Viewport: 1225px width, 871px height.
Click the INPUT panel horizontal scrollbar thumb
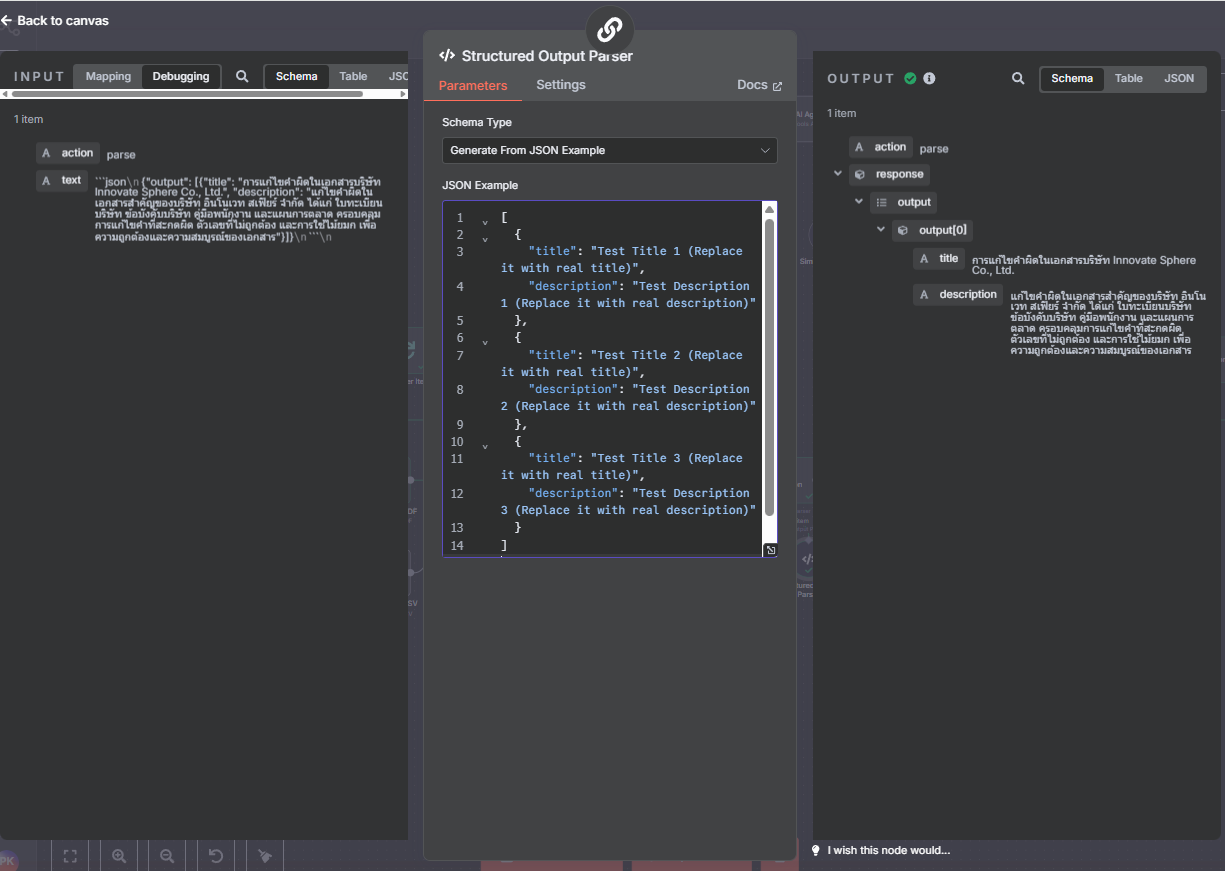[x=185, y=94]
